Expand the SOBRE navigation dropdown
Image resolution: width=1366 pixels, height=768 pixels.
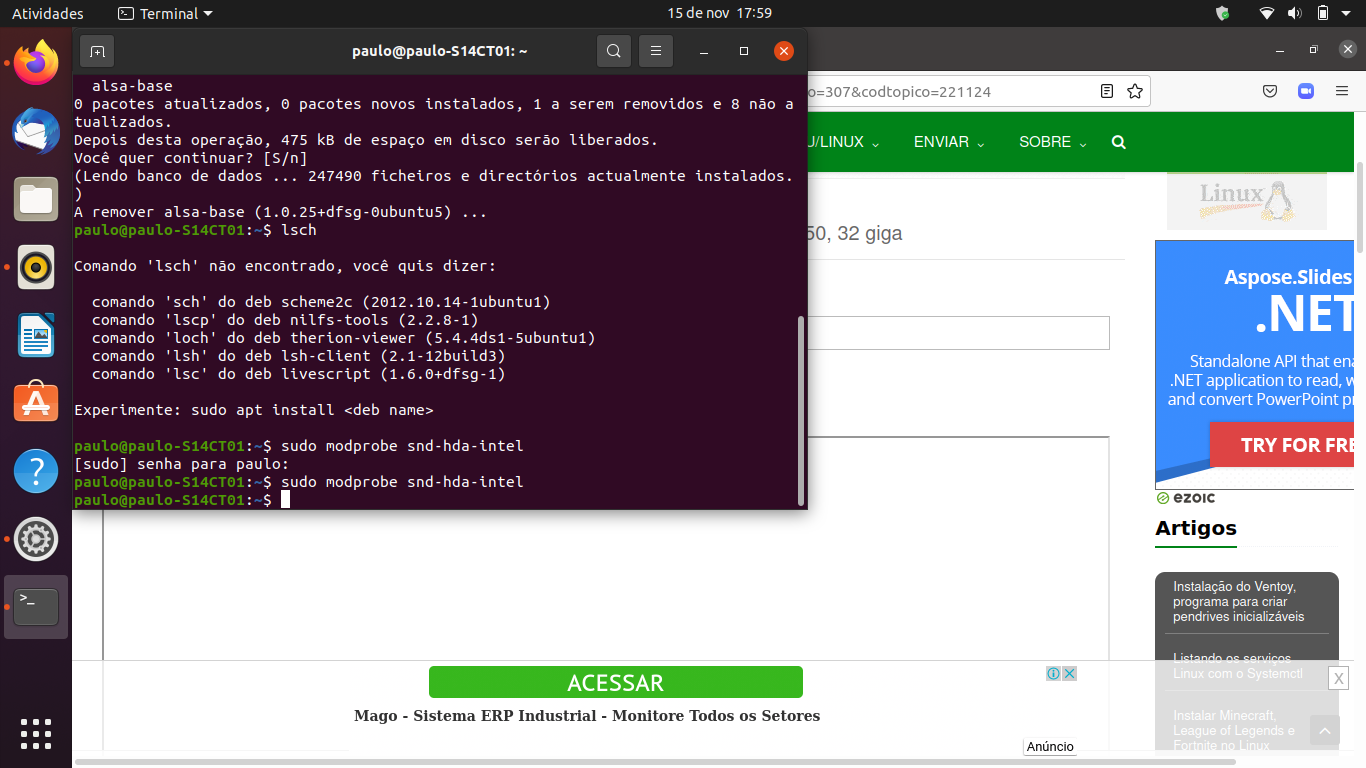point(1053,142)
